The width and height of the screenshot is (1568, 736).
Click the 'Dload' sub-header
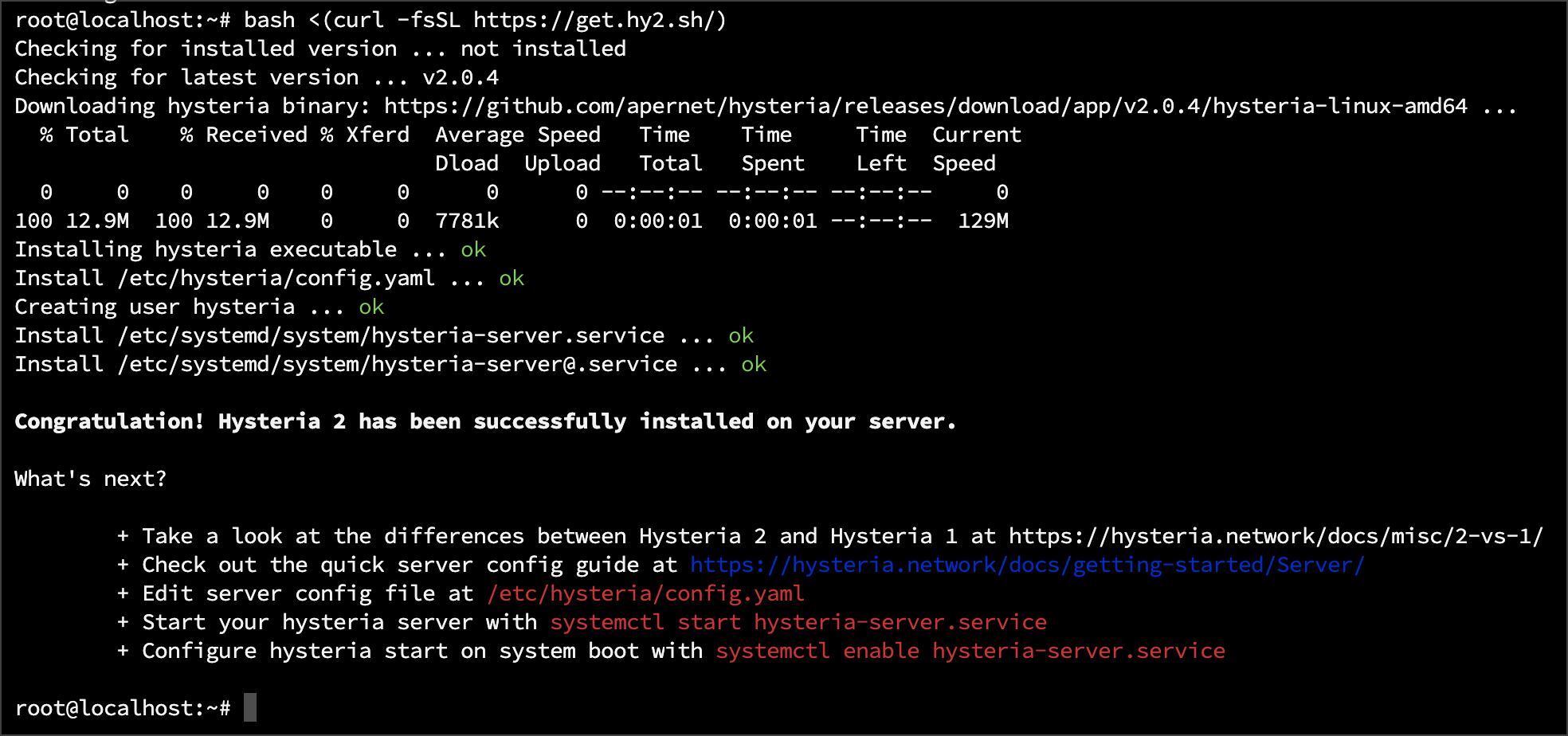[x=467, y=163]
